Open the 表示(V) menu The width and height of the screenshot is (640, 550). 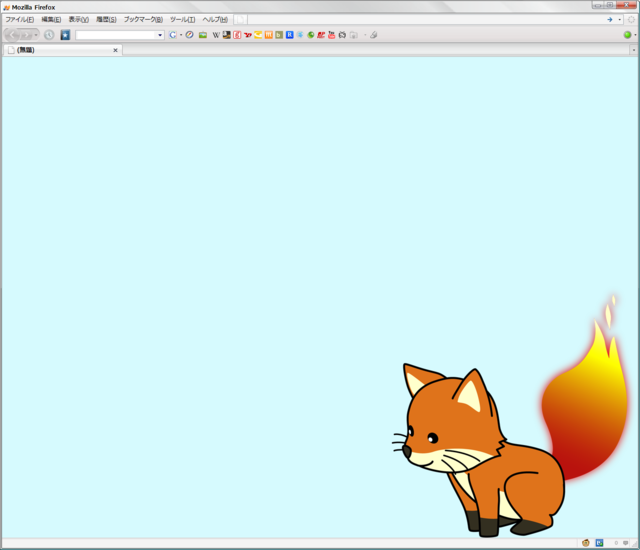78,20
